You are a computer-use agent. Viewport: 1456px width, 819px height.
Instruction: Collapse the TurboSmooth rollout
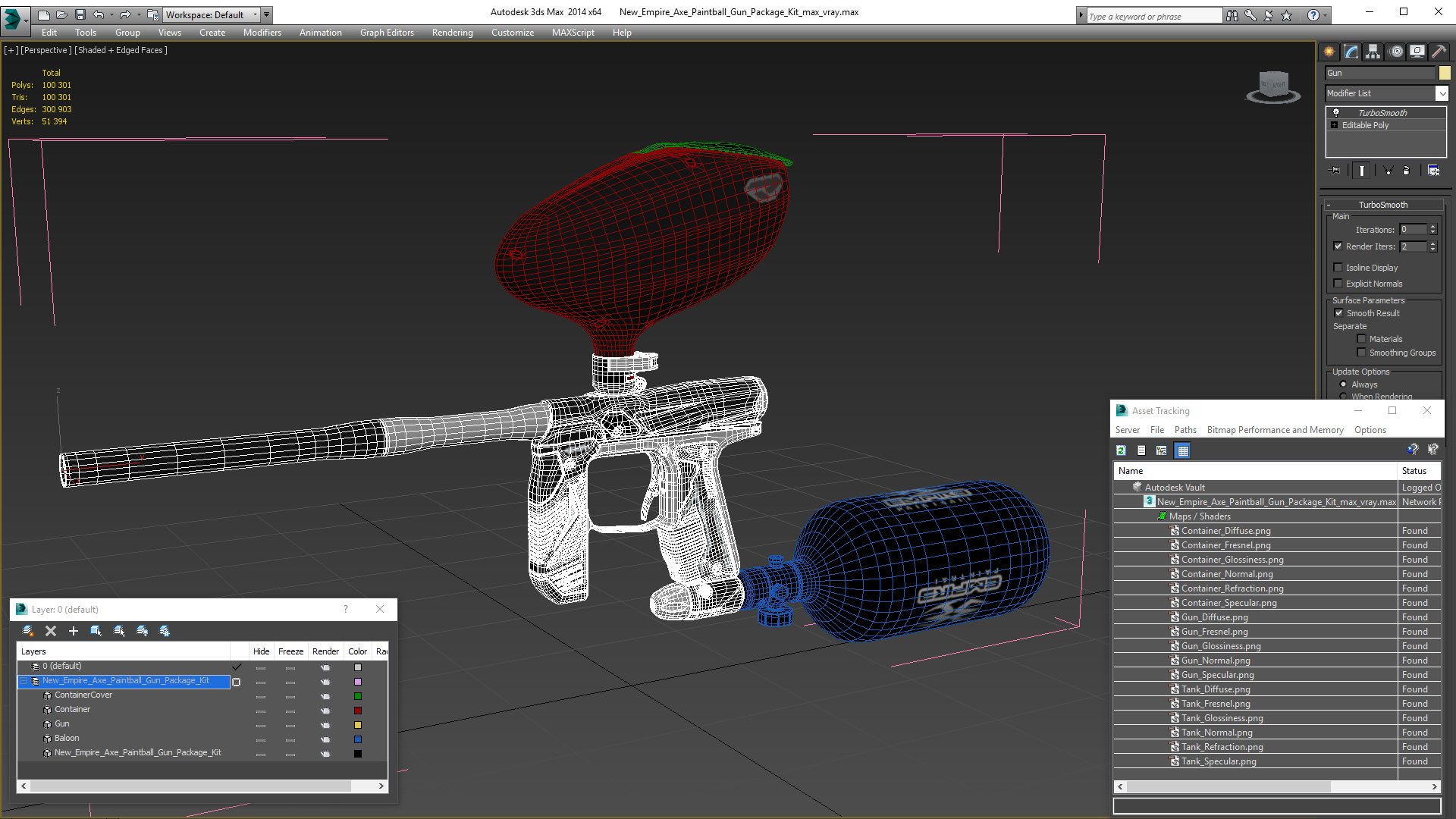coord(1329,205)
